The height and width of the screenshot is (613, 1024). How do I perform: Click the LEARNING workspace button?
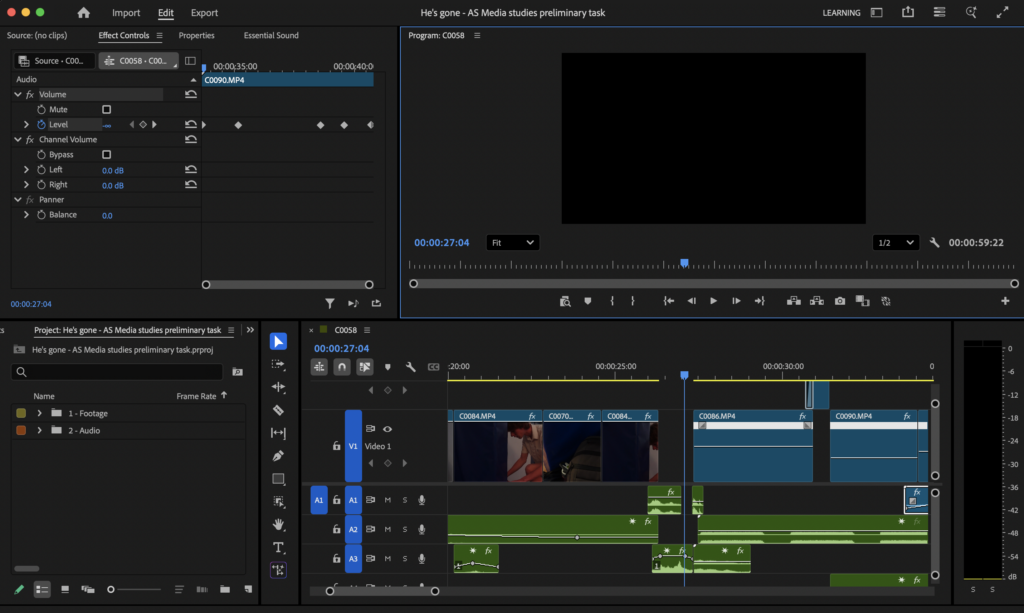[841, 13]
